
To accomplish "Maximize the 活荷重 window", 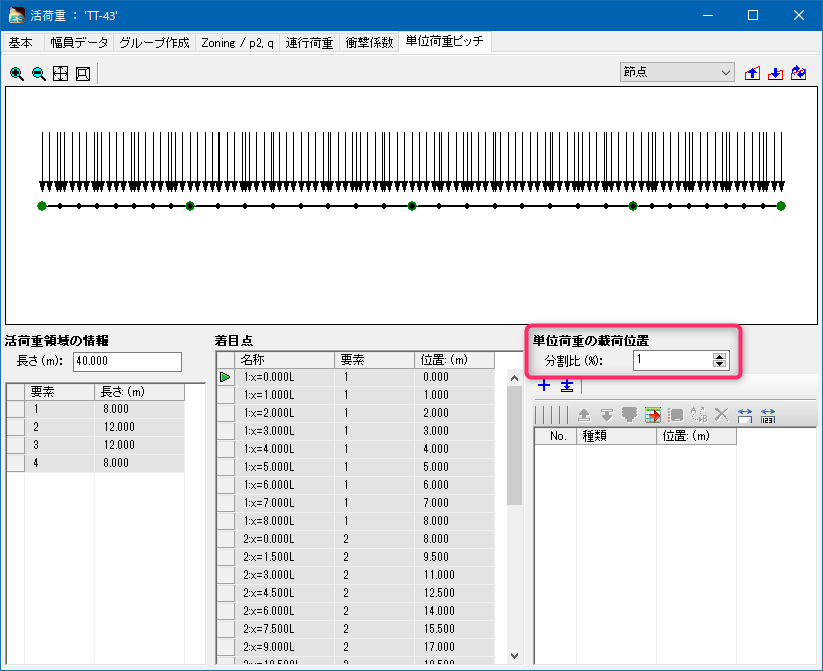I will tap(753, 15).
